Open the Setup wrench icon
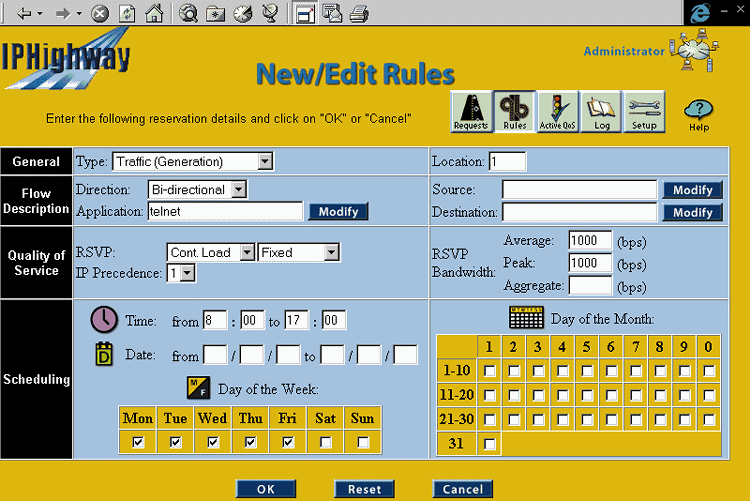Image resolution: width=750 pixels, height=501 pixels. 644,111
